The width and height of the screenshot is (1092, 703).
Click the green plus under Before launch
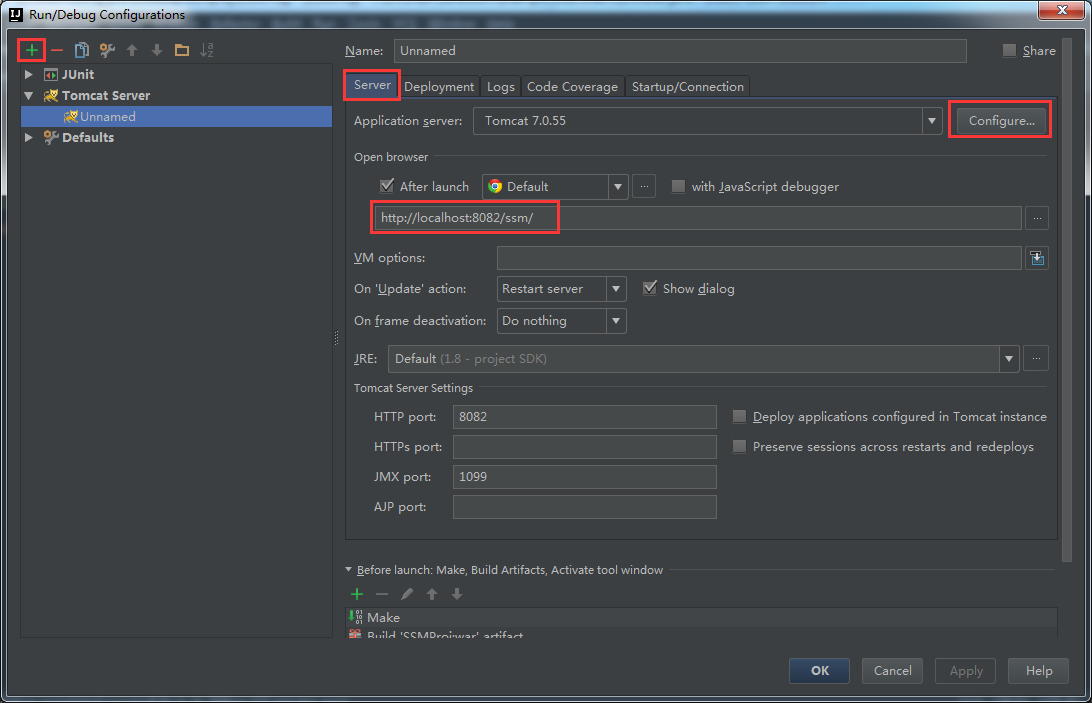pyautogui.click(x=357, y=594)
